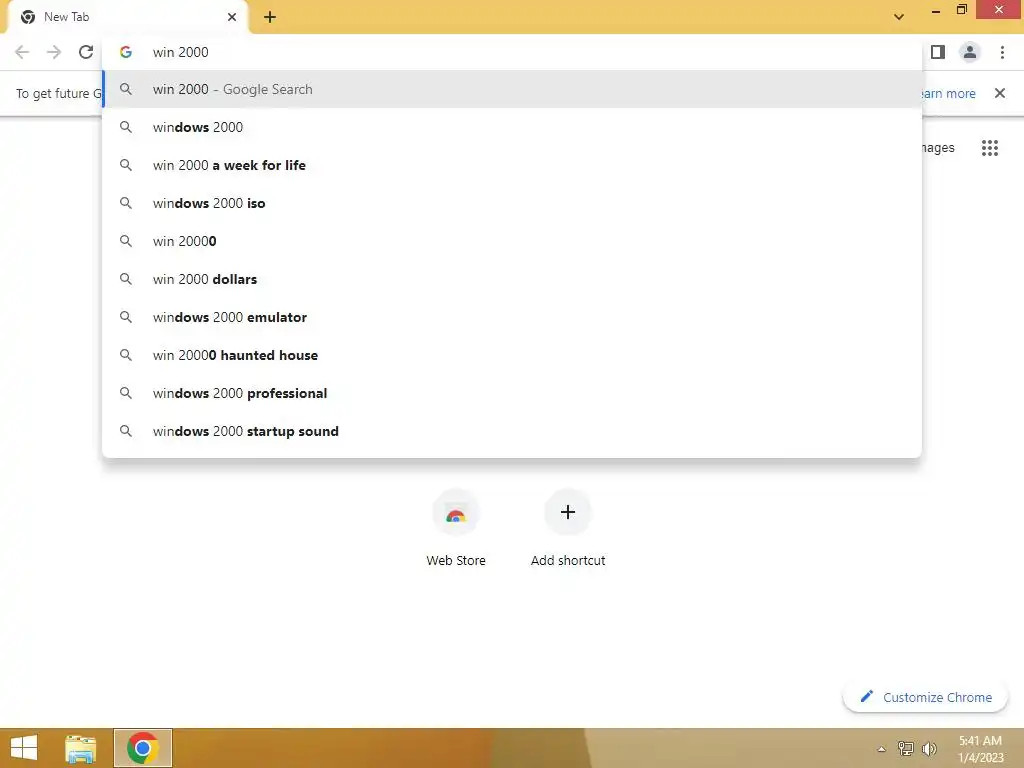This screenshot has width=1024, height=768.
Task: Open Chrome's three-dot menu
Action: pos(1002,52)
